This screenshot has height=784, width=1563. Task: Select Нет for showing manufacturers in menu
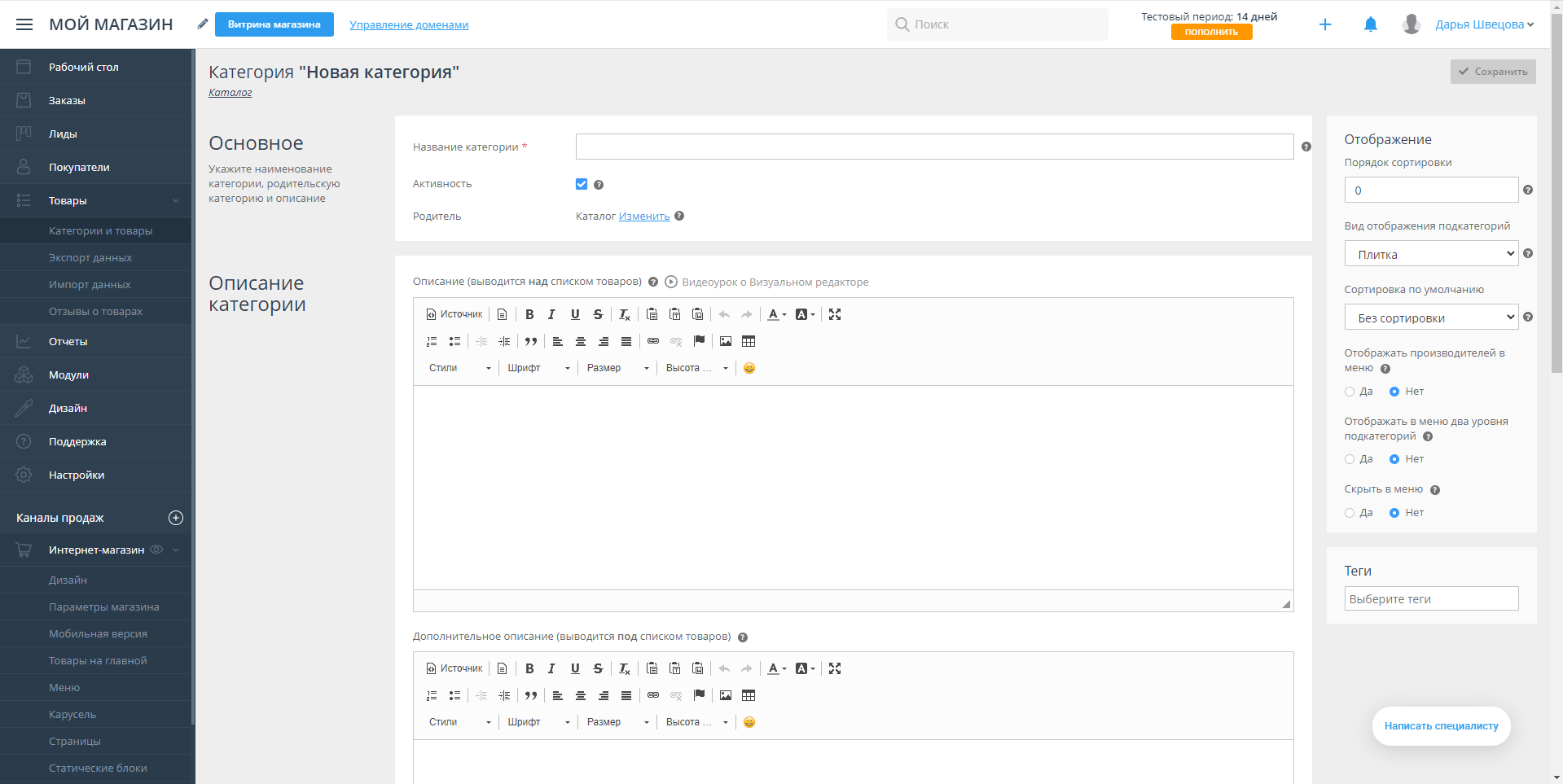coord(1394,392)
